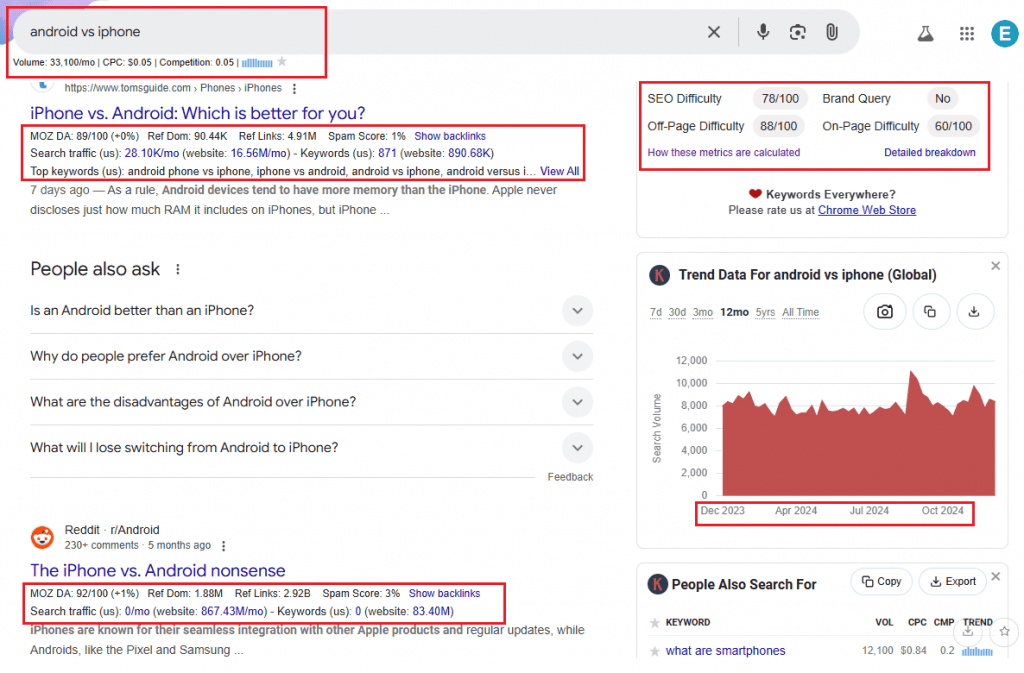Screen dimensions: 1024x673
Task: Star all keywords in the KEYWORD header
Action: pos(655,623)
